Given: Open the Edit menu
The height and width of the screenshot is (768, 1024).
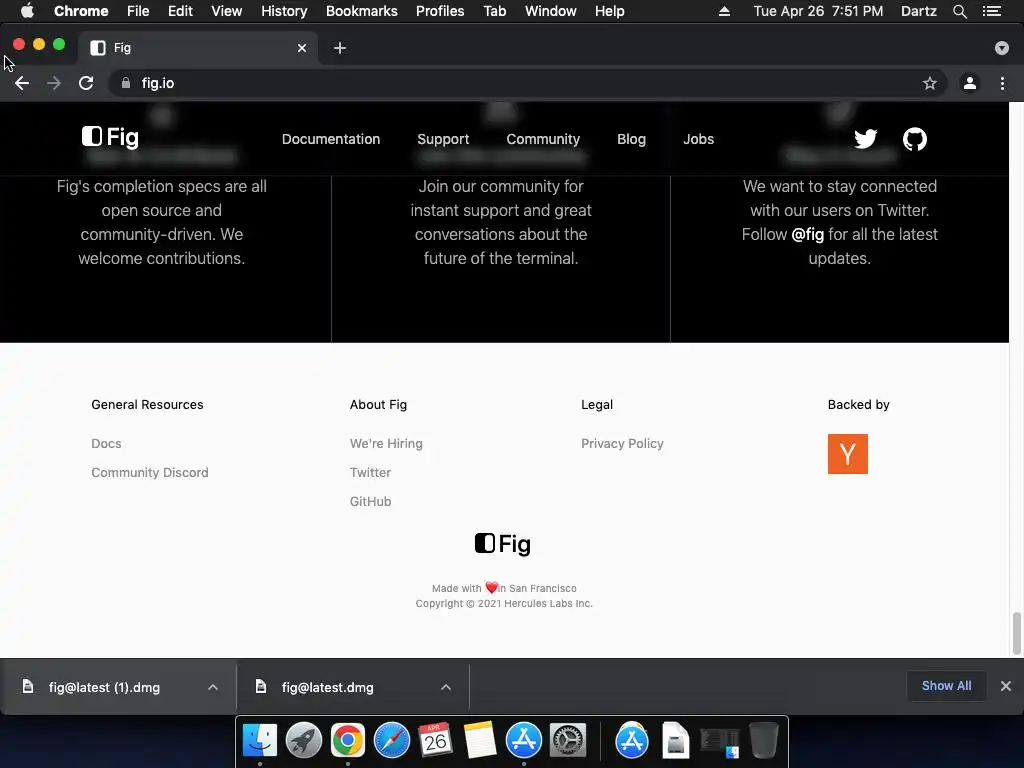Looking at the screenshot, I should (180, 11).
